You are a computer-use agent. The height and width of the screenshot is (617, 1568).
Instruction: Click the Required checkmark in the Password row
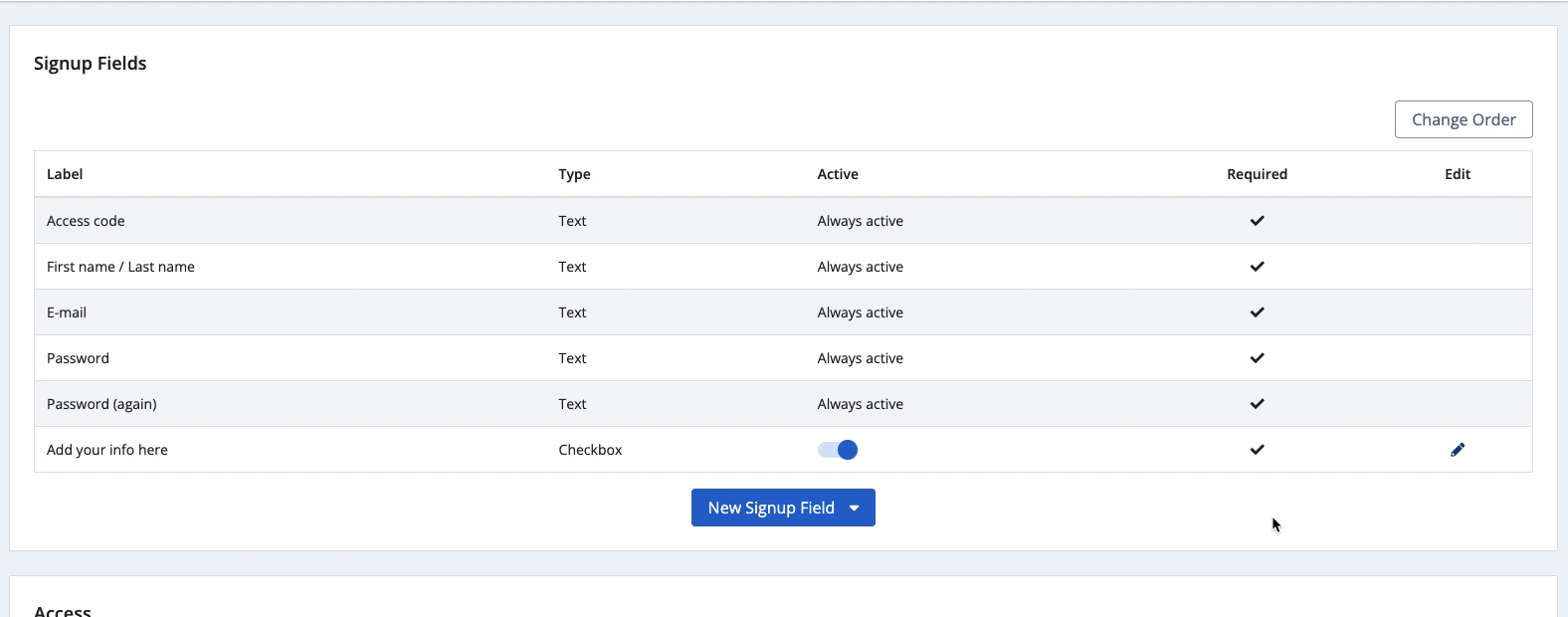pos(1257,358)
